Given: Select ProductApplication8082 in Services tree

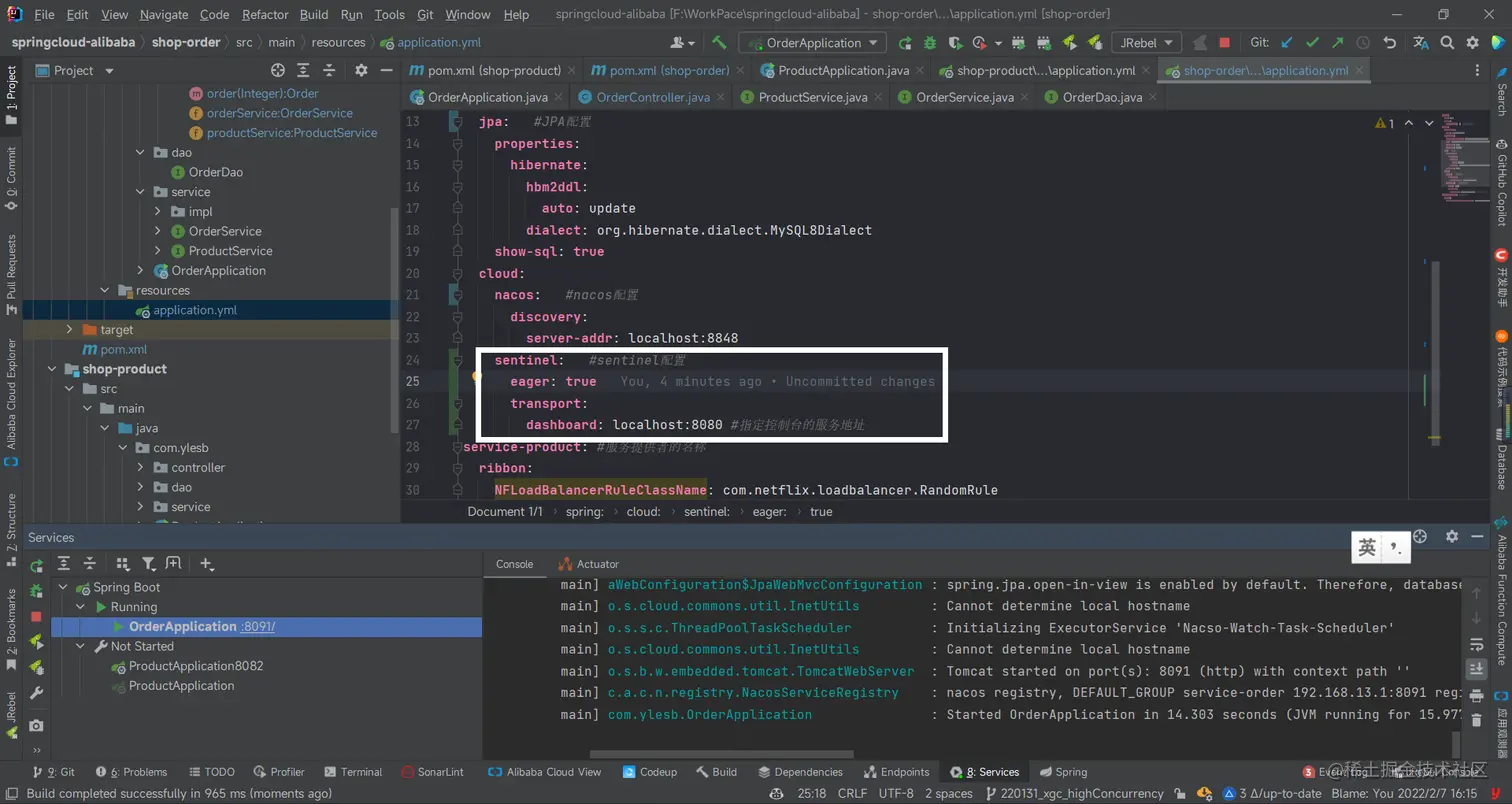Looking at the screenshot, I should tap(196, 666).
